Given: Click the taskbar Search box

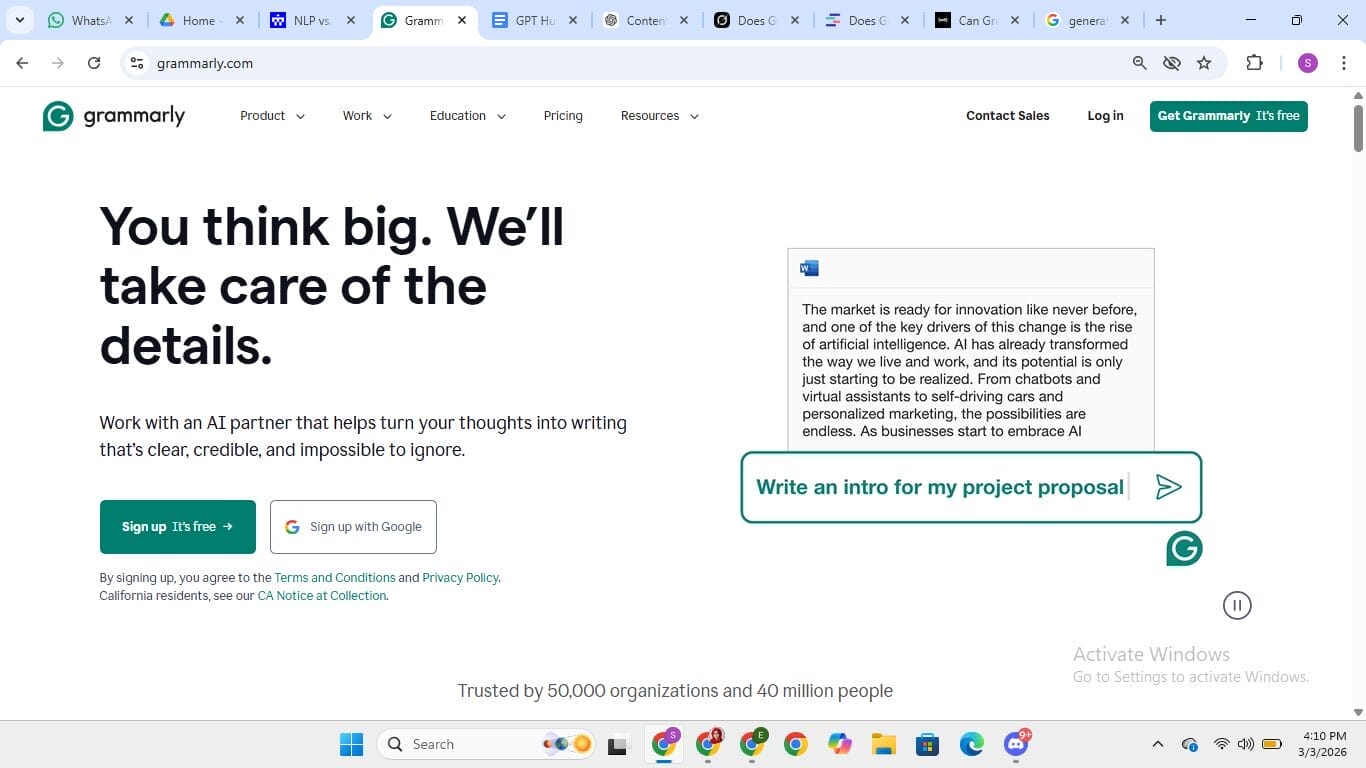Looking at the screenshot, I should coord(488,744).
